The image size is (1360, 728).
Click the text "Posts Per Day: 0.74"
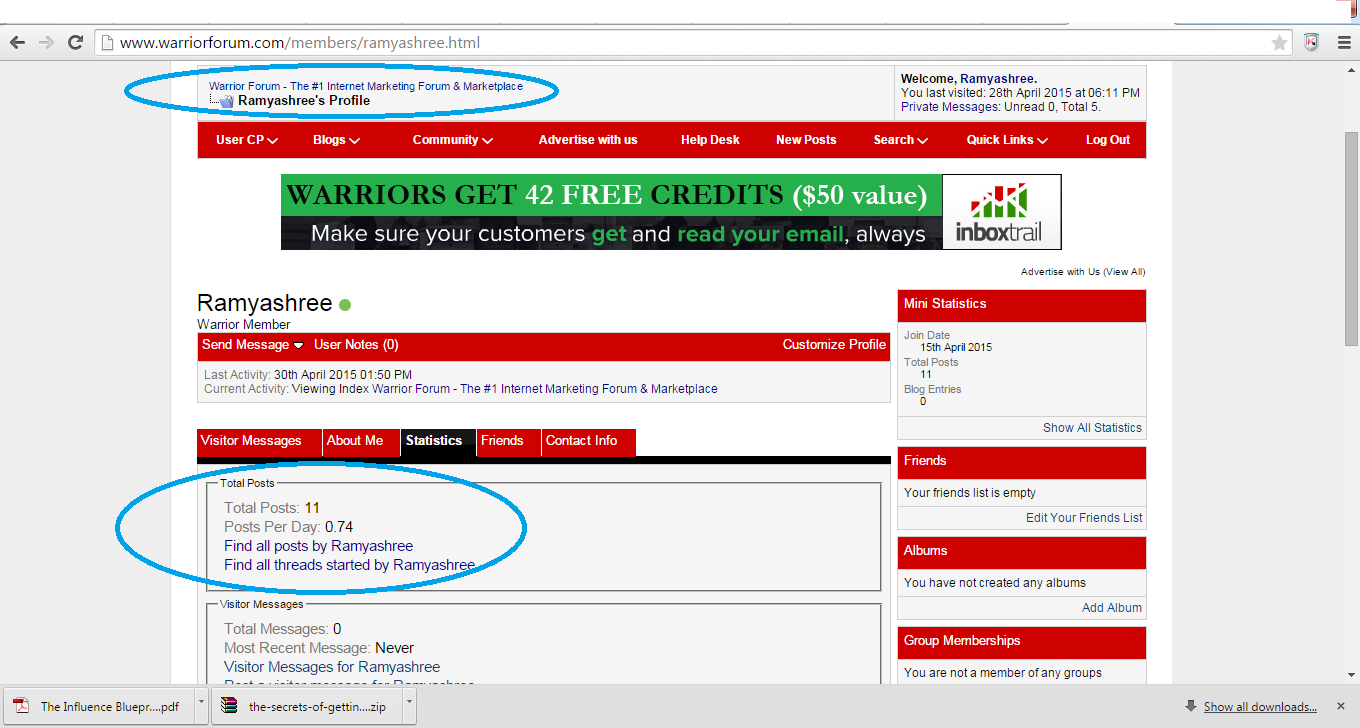[288, 527]
